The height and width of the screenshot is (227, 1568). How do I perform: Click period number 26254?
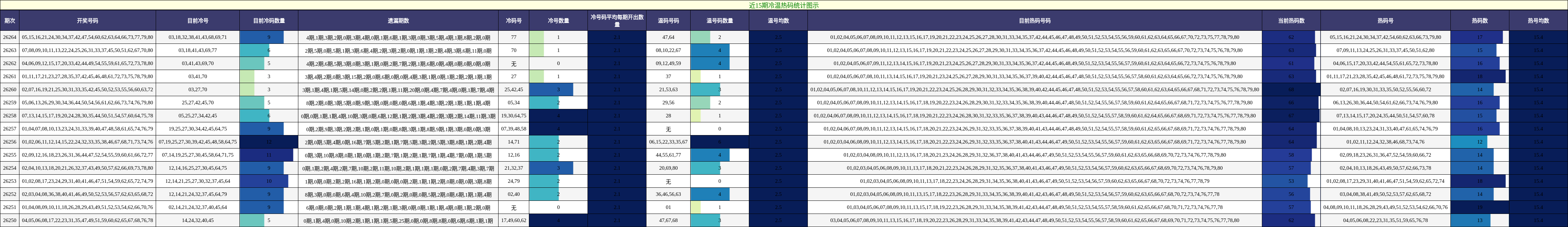[x=10, y=168]
